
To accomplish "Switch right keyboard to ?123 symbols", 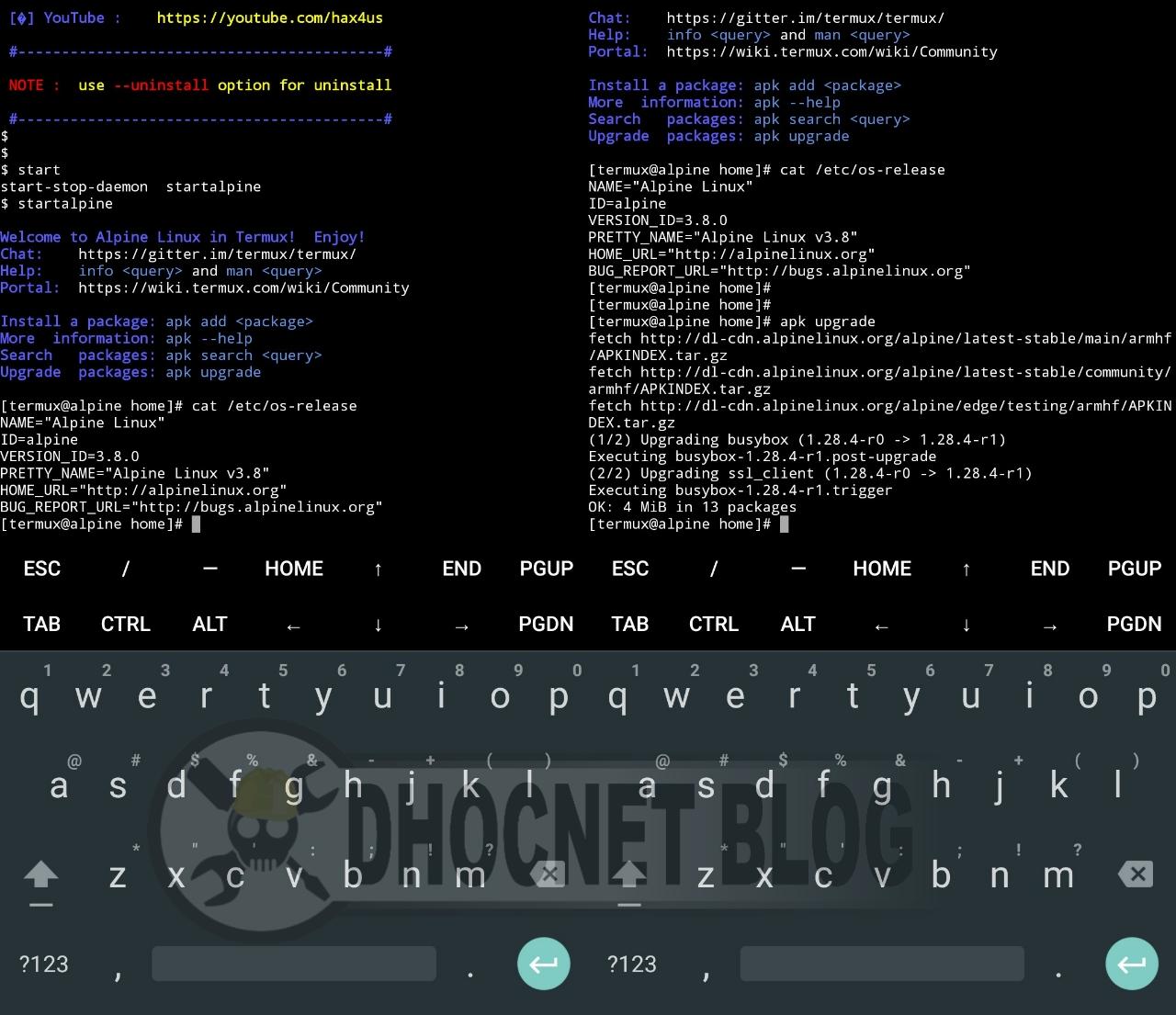I will [632, 964].
